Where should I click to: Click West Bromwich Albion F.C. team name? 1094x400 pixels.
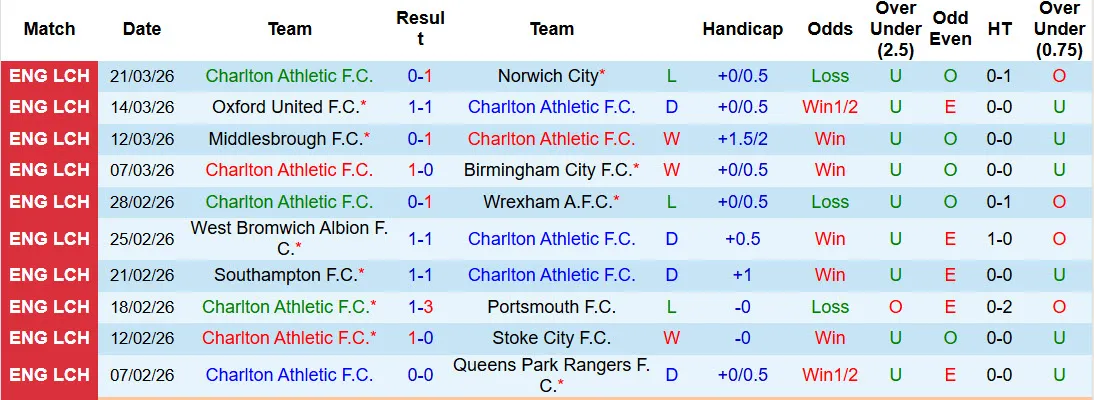[289, 229]
